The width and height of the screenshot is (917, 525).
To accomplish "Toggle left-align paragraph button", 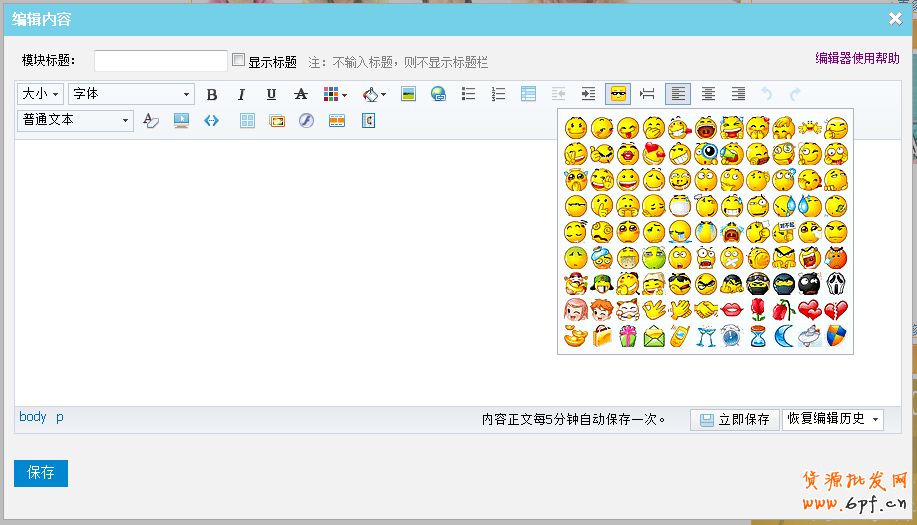I will pyautogui.click(x=678, y=94).
